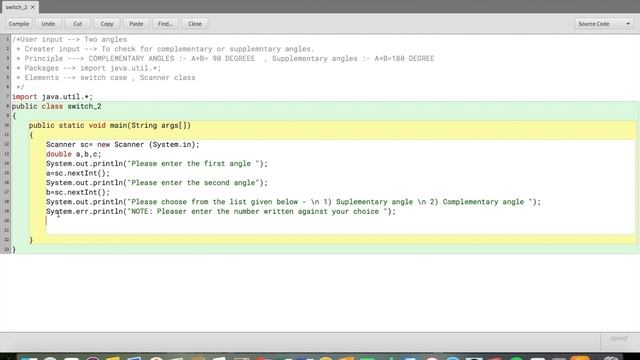Click the closing brace of the main method
Viewport: 640px width, 360px height.
click(x=31, y=240)
